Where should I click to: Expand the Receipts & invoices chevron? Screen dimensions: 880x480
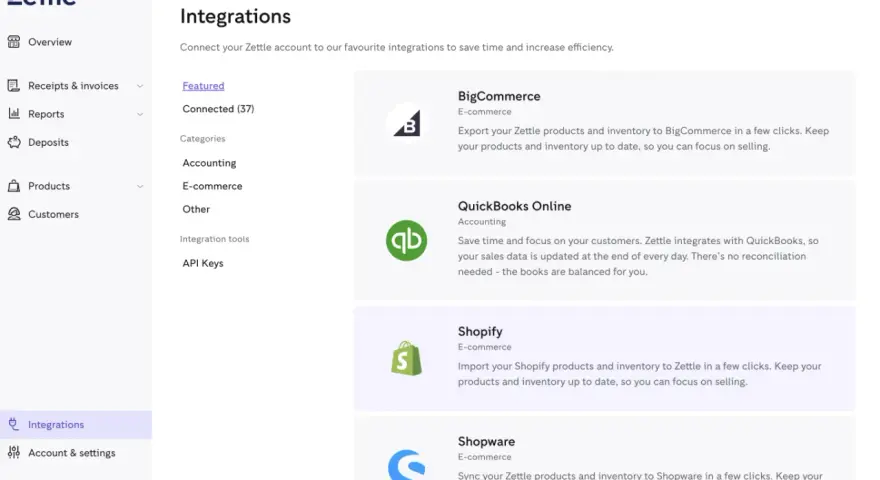(140, 86)
